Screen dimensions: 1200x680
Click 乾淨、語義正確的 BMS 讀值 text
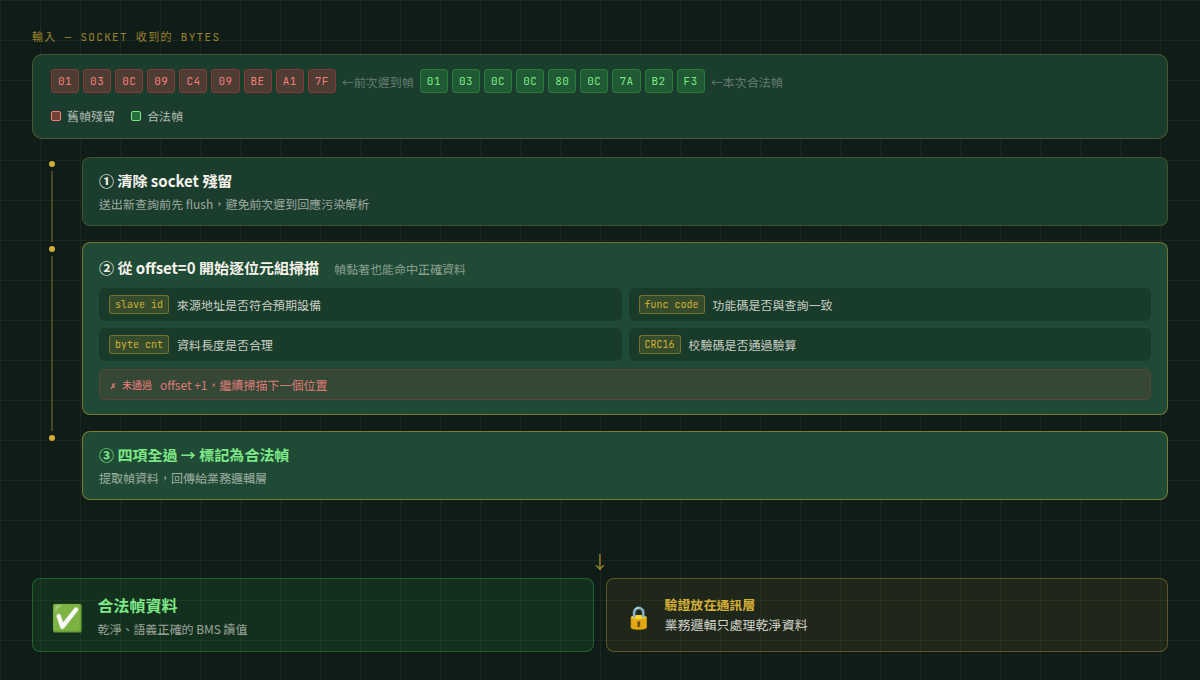(173, 630)
